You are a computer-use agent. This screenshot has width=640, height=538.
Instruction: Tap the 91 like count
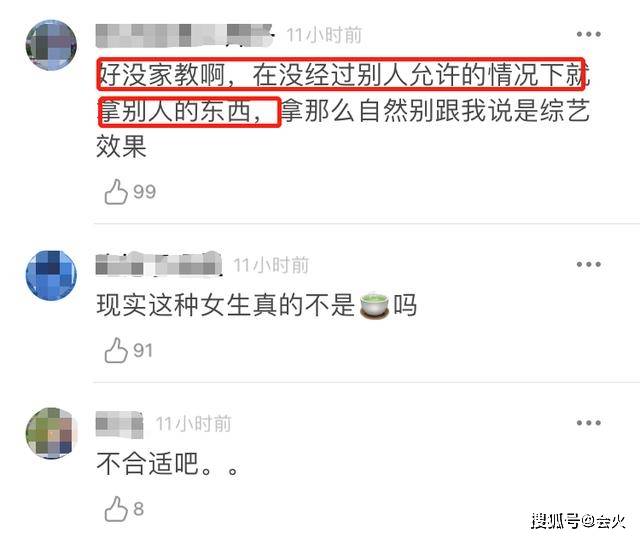coord(143,350)
